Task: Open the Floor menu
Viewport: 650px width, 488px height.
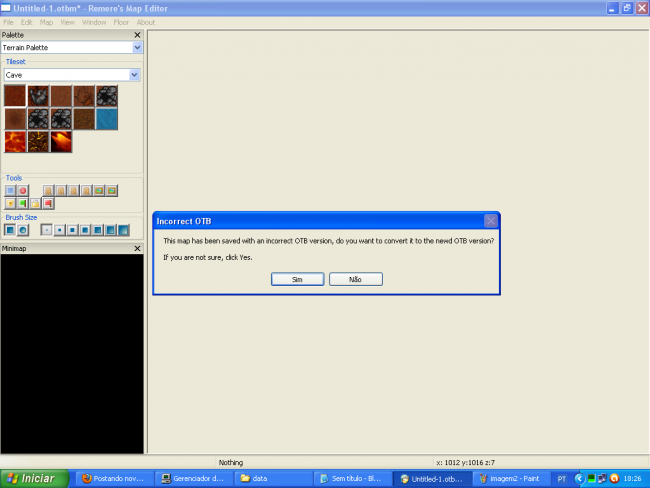Action: coord(121,21)
